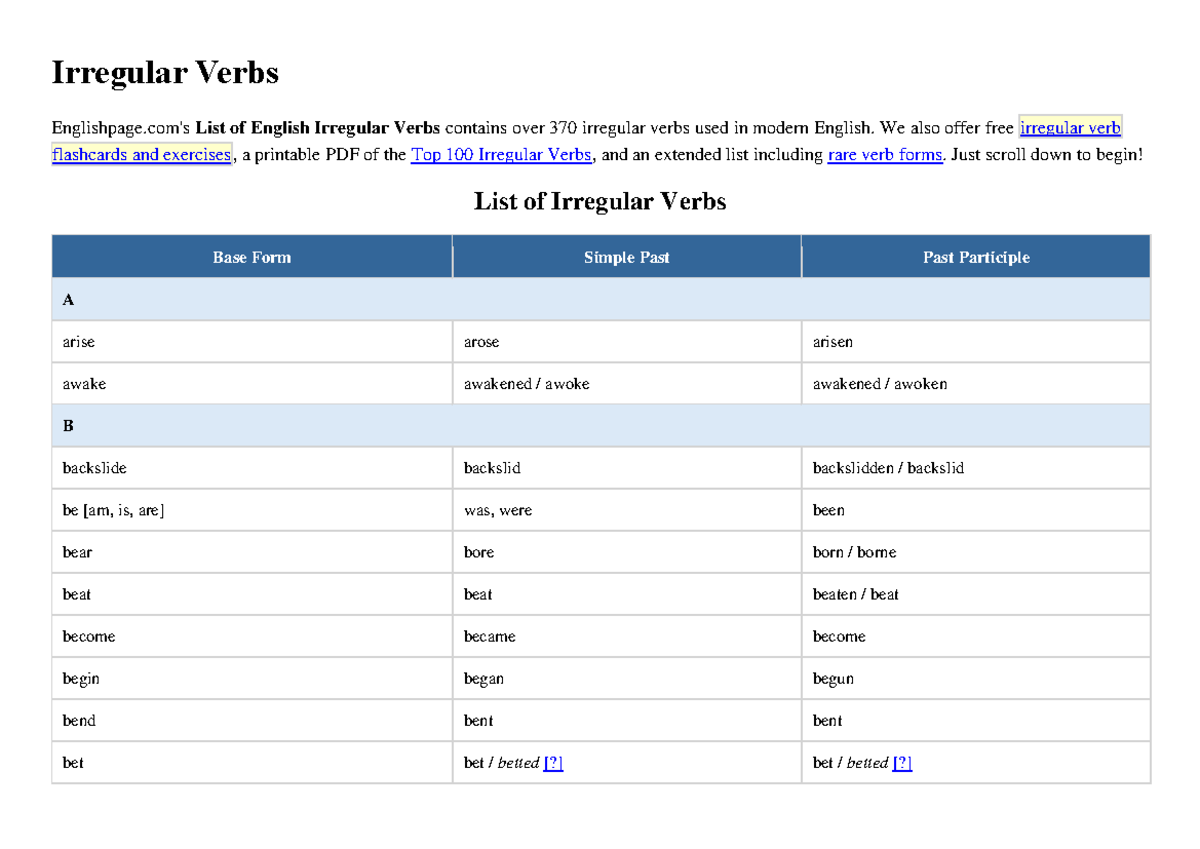Select the Base Form column header

(251, 257)
